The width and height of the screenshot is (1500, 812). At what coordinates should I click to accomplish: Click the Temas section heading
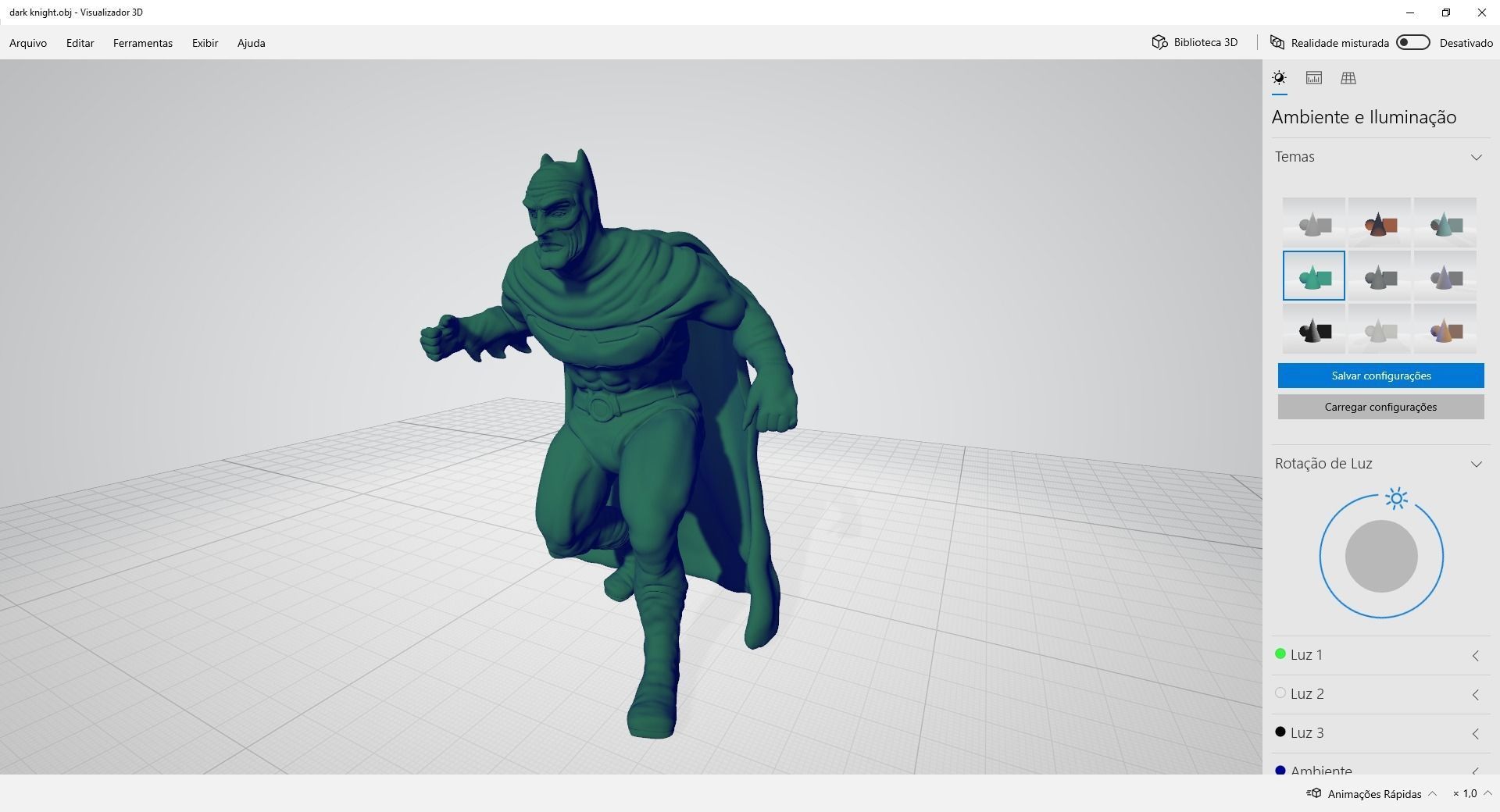tap(1295, 157)
